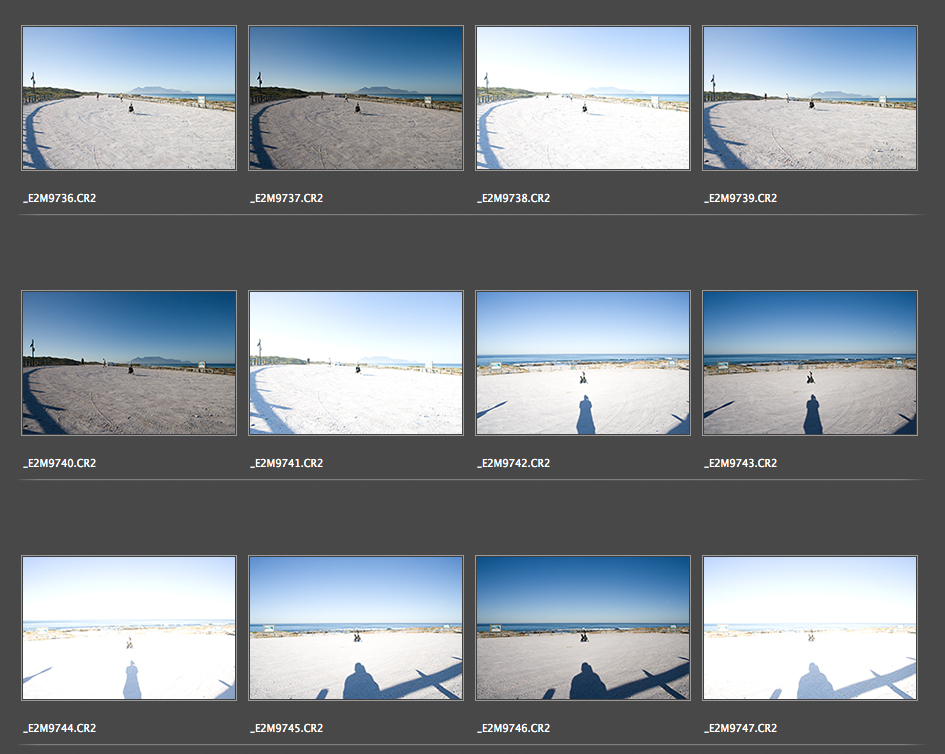This screenshot has height=754, width=945.
Task: Click the _E2M9739.CR2 file name label
Action: [740, 198]
